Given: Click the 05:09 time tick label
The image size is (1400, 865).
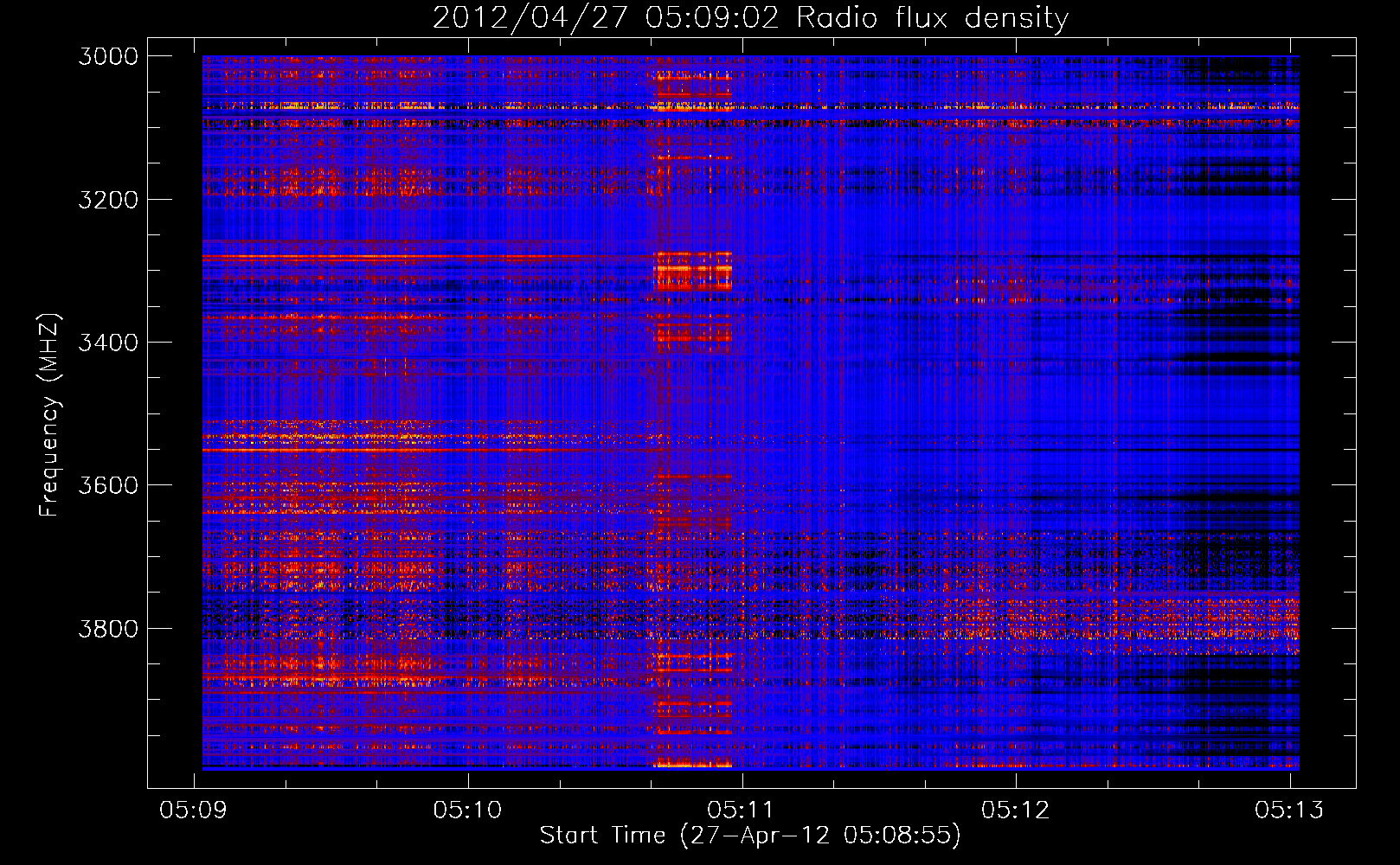Looking at the screenshot, I should pyautogui.click(x=194, y=810).
